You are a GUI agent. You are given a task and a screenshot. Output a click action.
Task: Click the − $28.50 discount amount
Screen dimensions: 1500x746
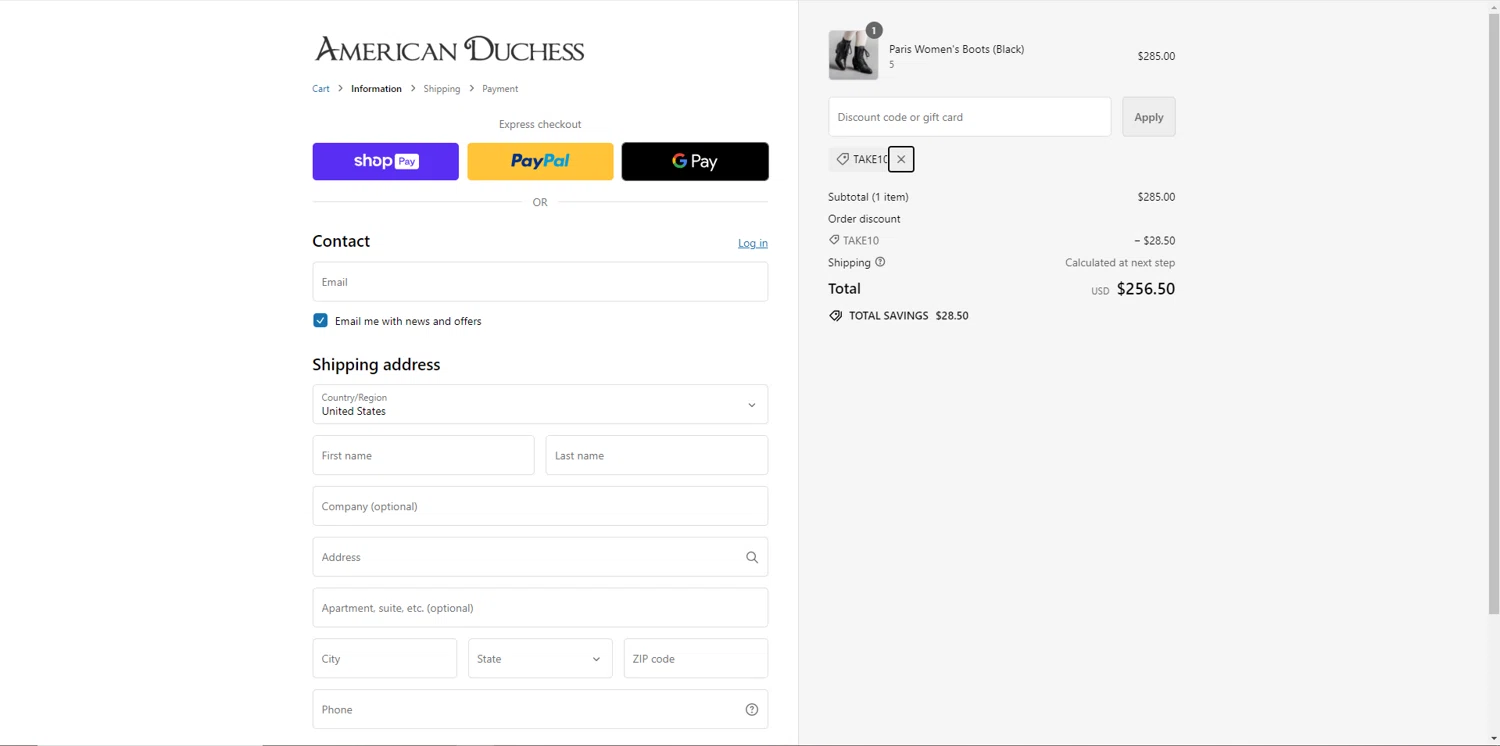point(1155,241)
